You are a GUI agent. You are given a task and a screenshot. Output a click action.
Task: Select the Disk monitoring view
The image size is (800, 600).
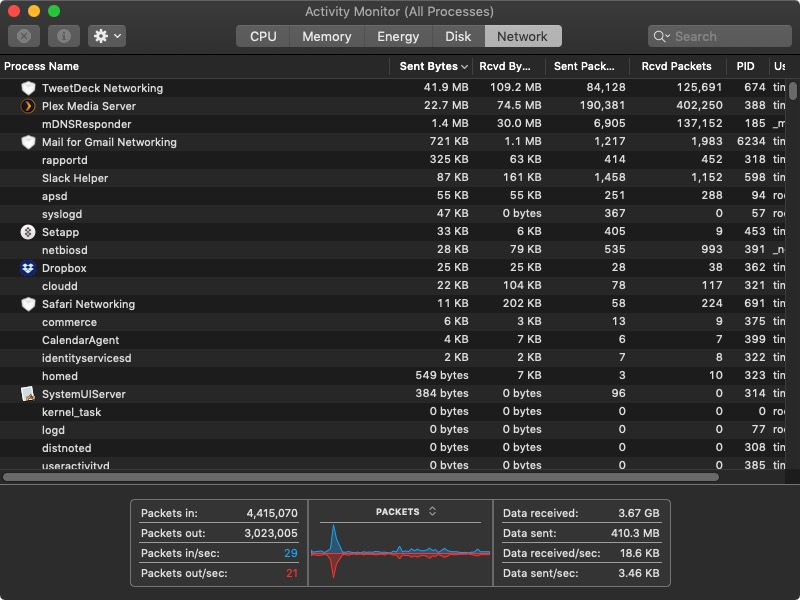pyautogui.click(x=455, y=36)
